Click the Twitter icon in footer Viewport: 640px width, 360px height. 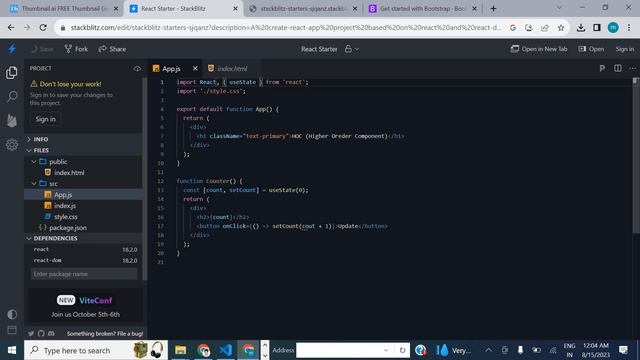pyautogui.click(x=31, y=333)
